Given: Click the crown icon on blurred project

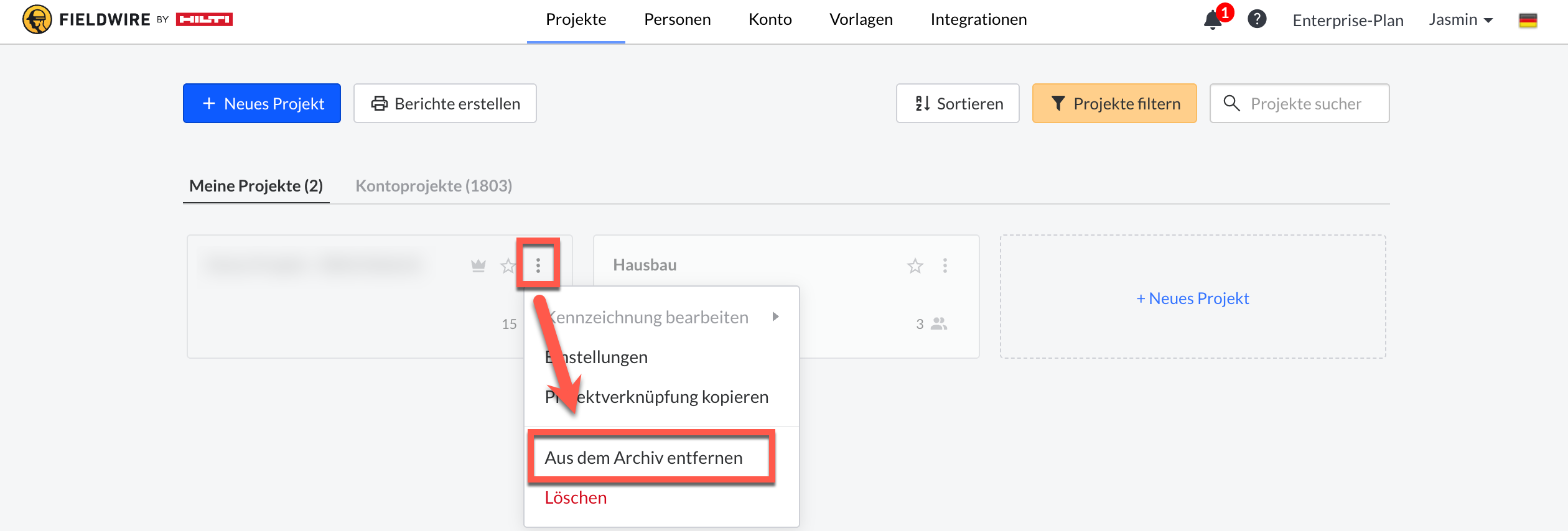Looking at the screenshot, I should tap(478, 266).
